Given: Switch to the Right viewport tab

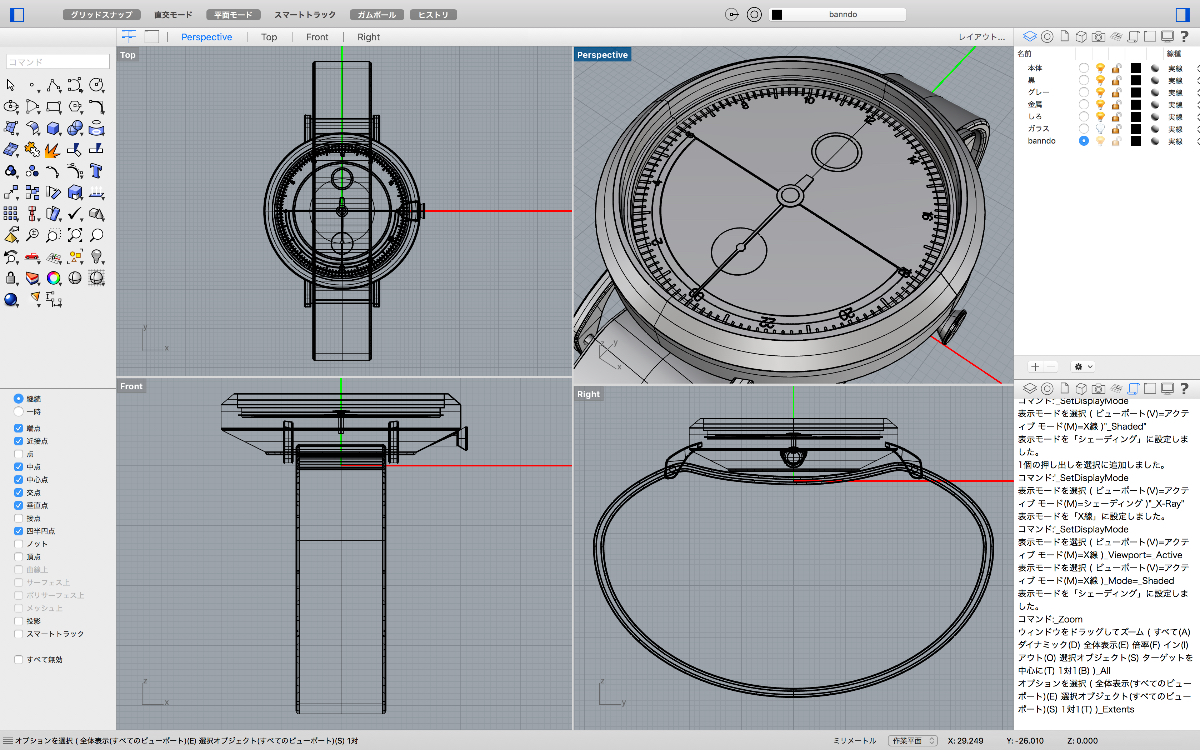Looking at the screenshot, I should (x=368, y=37).
